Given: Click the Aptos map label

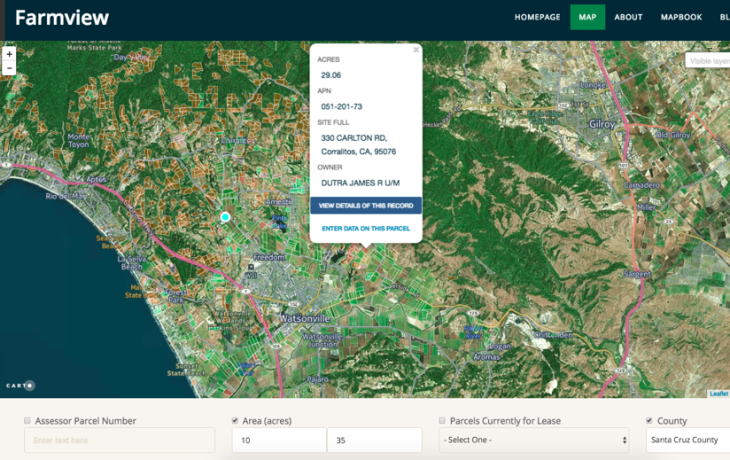Looking at the screenshot, I should coord(96,179).
